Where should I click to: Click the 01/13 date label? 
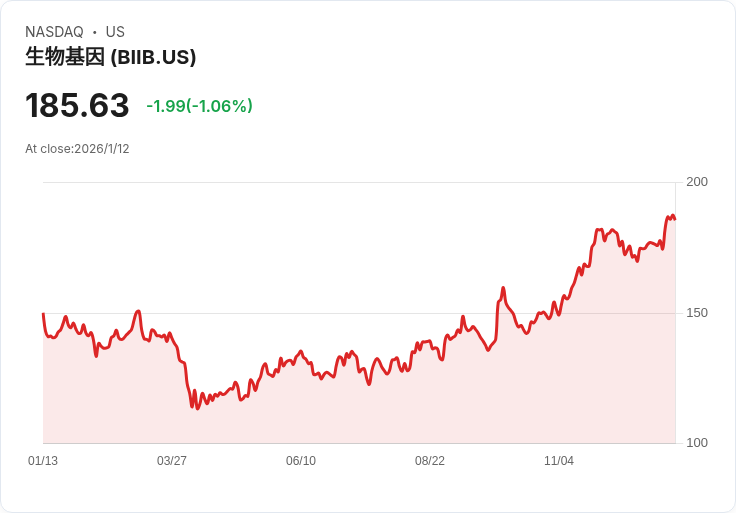pos(43,461)
